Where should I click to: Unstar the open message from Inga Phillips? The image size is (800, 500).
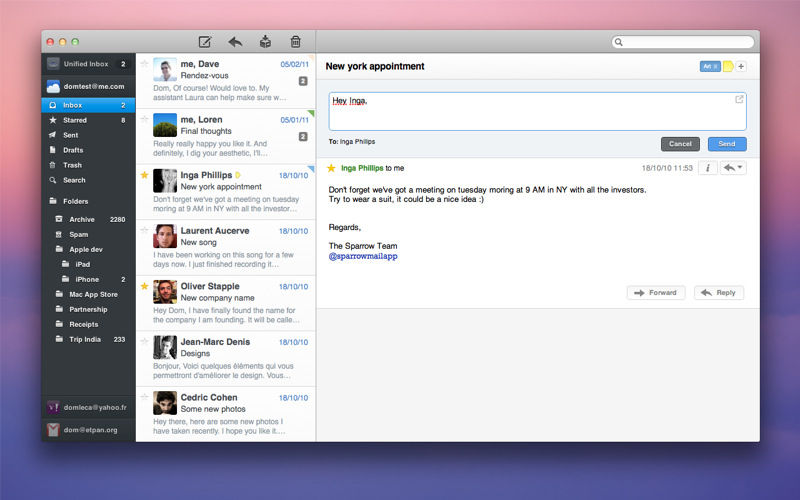[331, 168]
